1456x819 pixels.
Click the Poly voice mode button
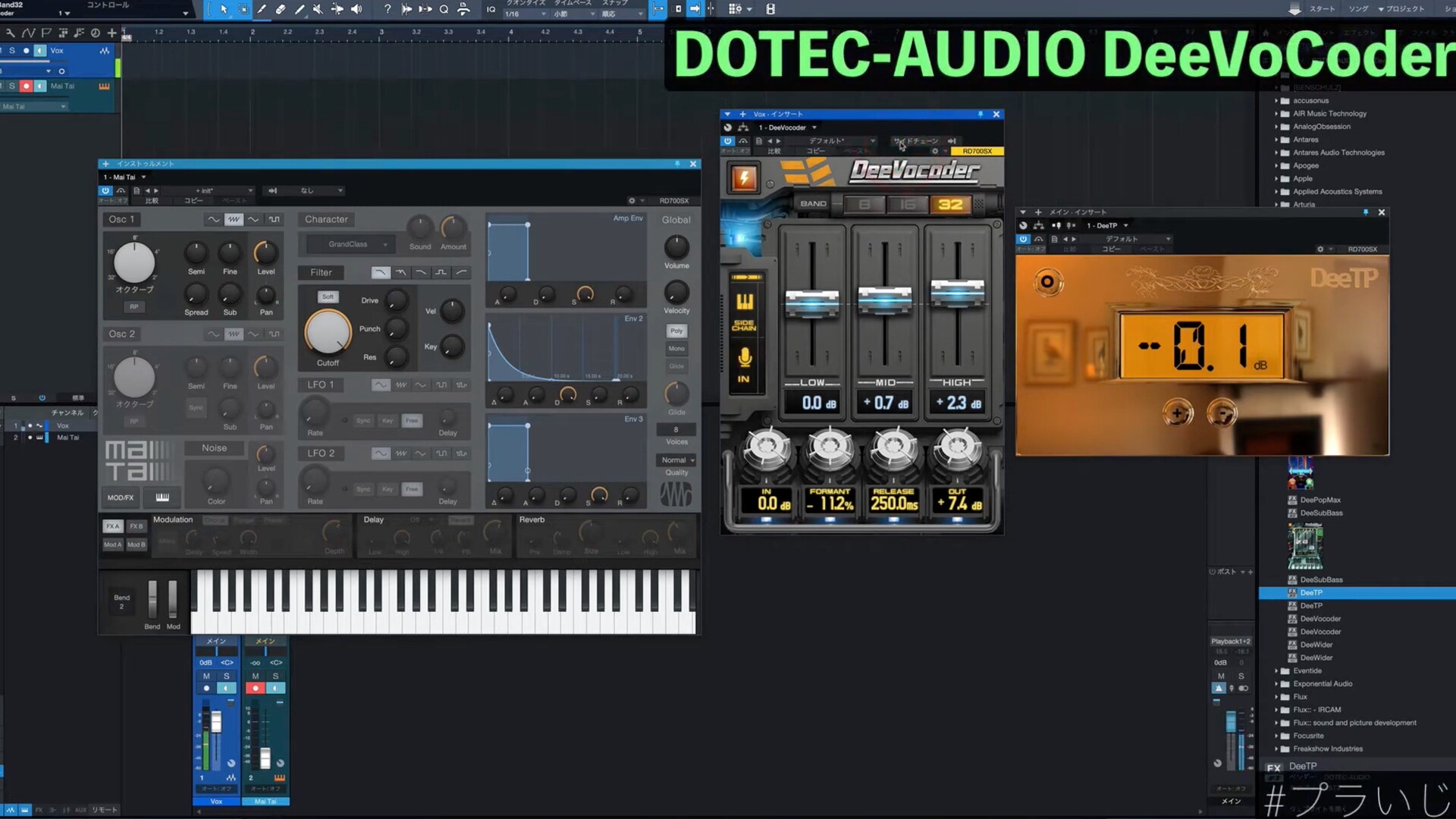tap(676, 331)
